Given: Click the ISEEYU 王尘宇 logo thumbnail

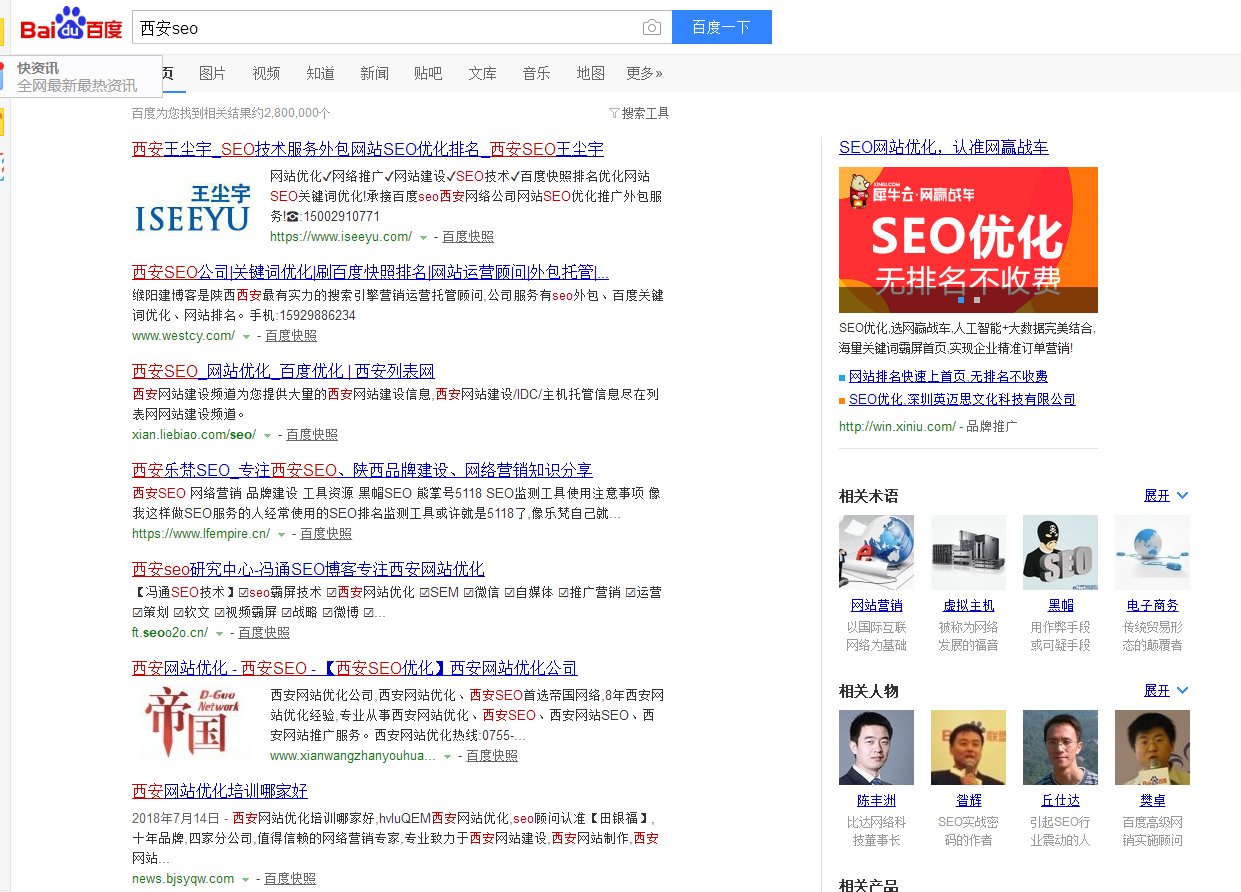Looking at the screenshot, I should (191, 205).
